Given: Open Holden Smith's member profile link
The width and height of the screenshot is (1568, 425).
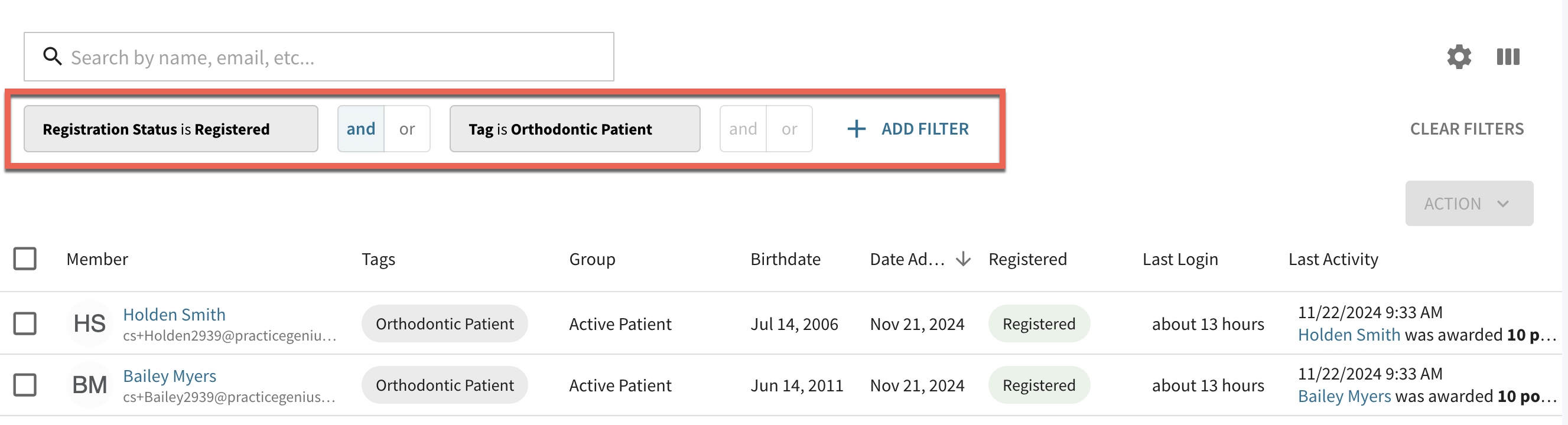Looking at the screenshot, I should 174,315.
